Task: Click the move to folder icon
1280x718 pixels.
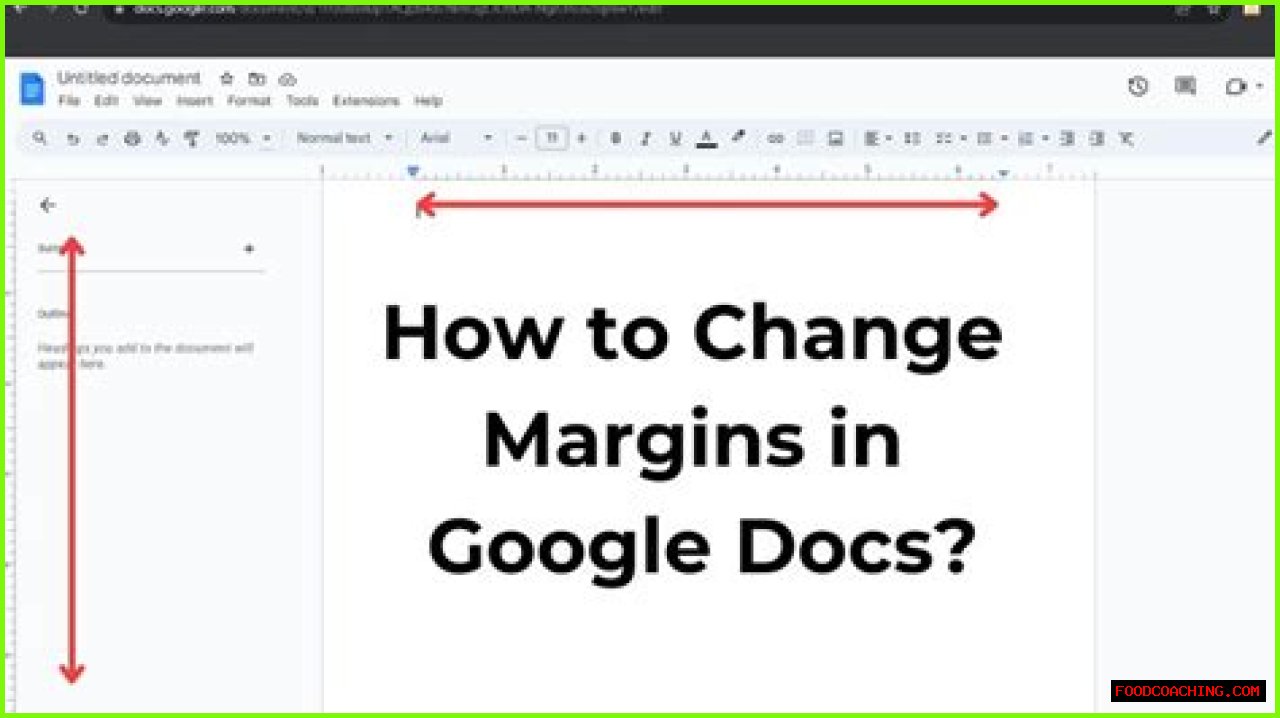Action: pyautogui.click(x=257, y=78)
